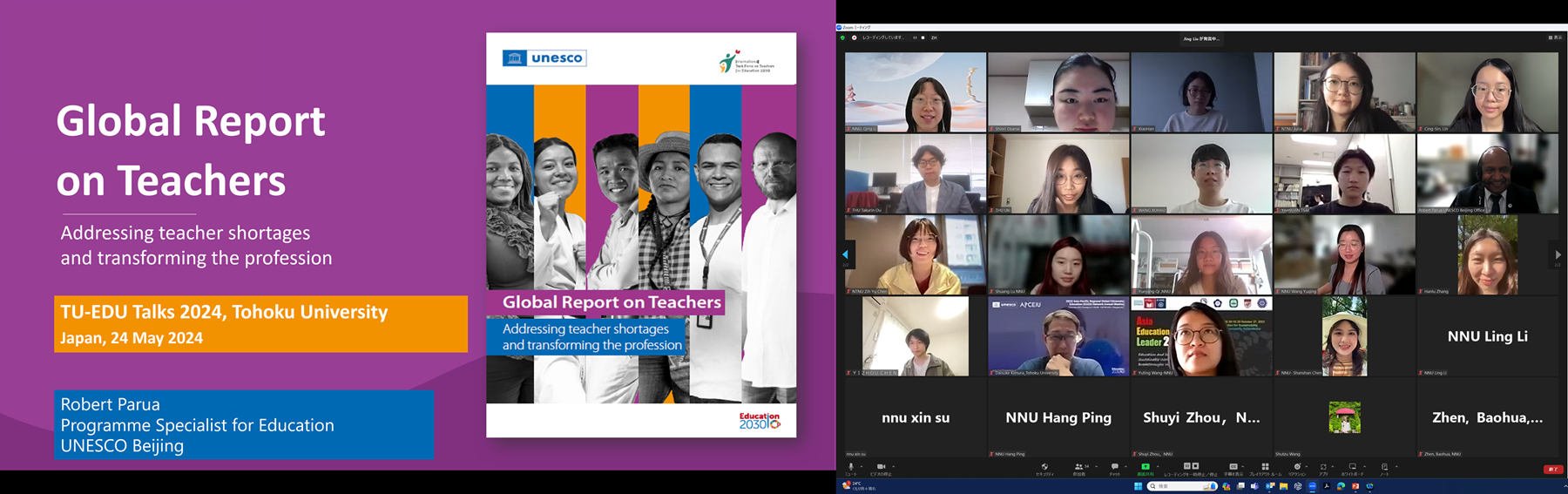The height and width of the screenshot is (494, 1568).
Task: Click the green encryption shield at top
Action: point(842,37)
